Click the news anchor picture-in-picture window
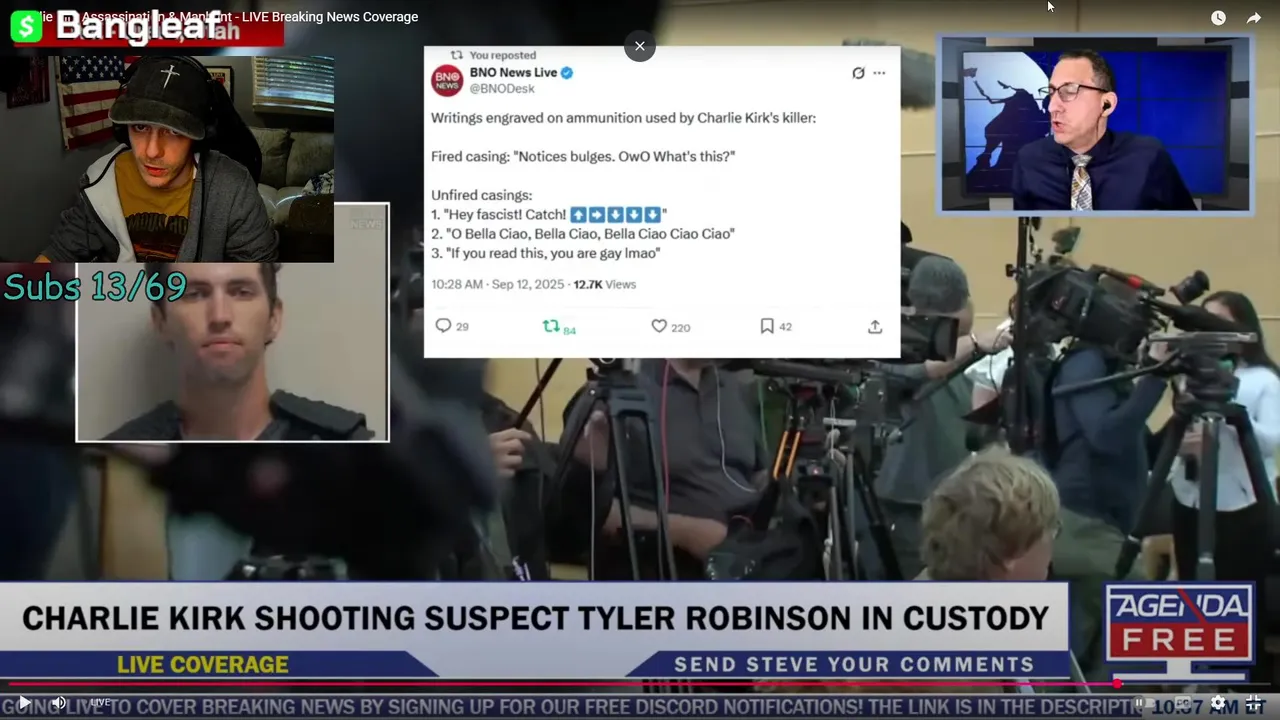The height and width of the screenshot is (720, 1280). pos(1095,124)
